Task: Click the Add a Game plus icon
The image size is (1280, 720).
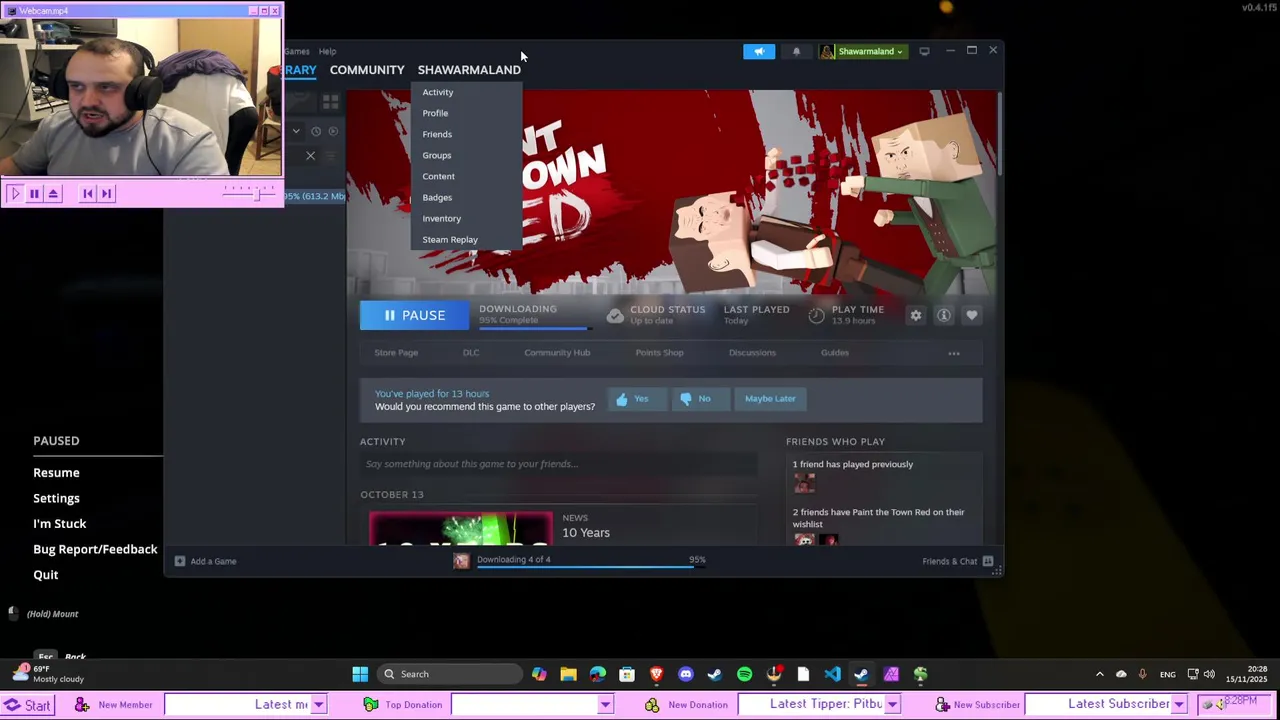Action: point(180,561)
